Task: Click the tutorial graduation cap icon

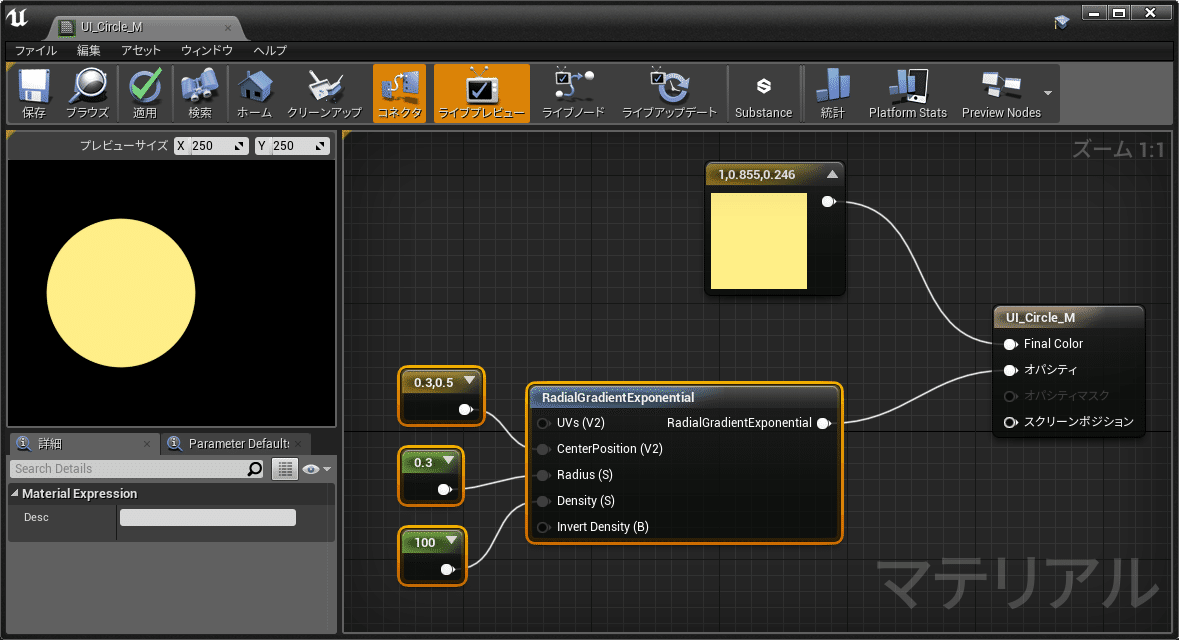Action: (x=1062, y=23)
